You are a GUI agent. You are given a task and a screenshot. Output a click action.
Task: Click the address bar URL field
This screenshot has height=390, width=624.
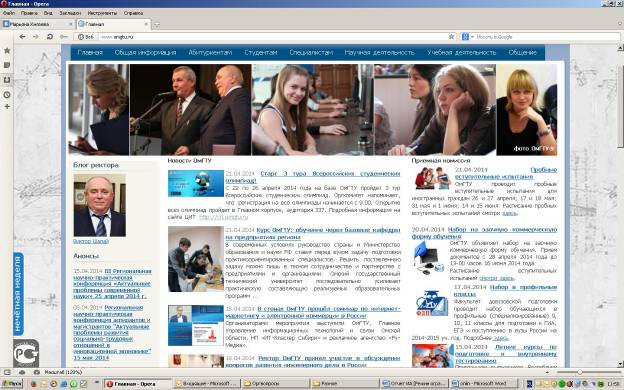pyautogui.click(x=273, y=37)
